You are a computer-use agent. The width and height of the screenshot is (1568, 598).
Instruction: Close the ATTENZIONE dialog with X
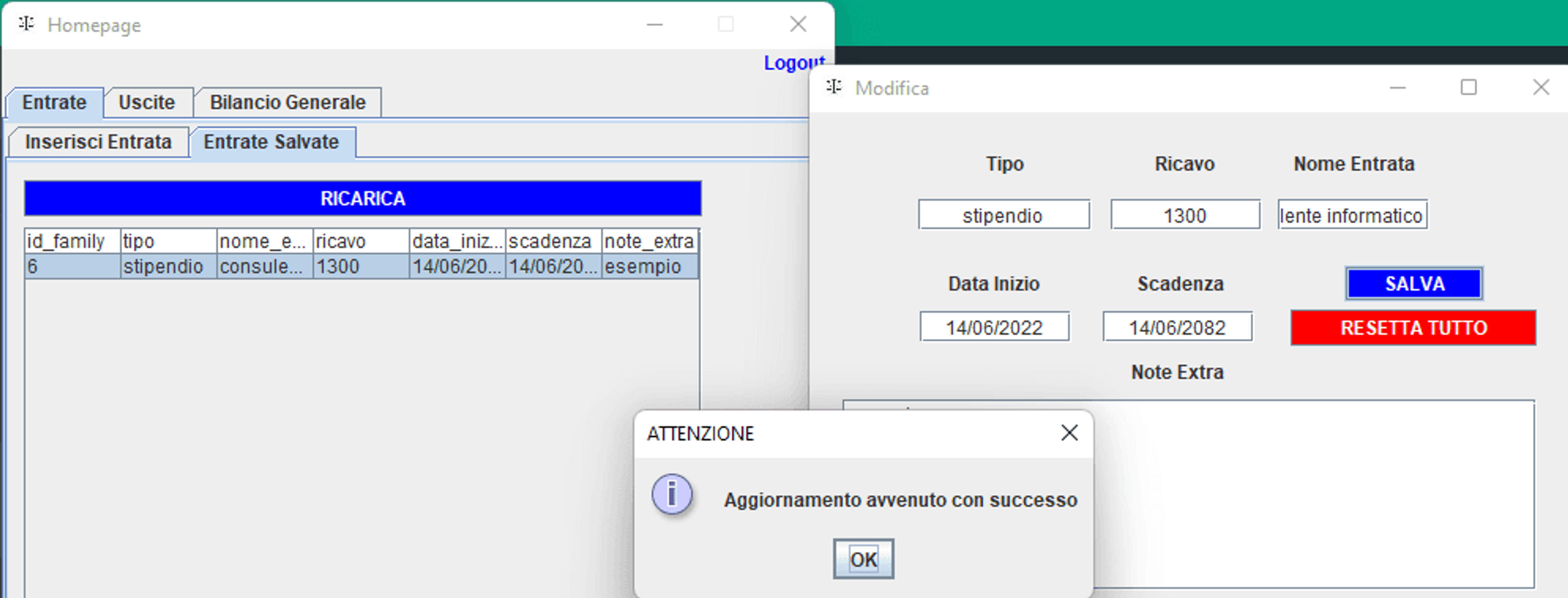pos(1069,433)
